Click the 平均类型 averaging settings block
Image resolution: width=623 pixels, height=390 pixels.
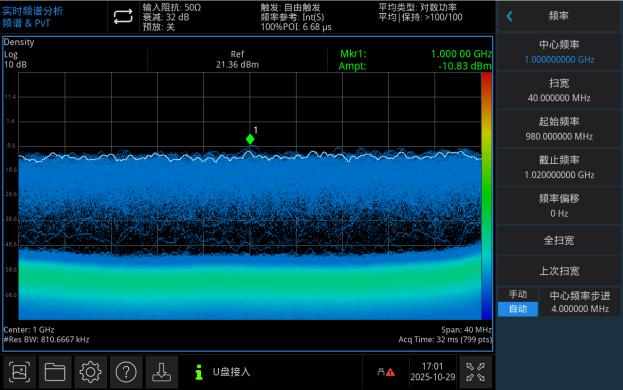[420, 12]
